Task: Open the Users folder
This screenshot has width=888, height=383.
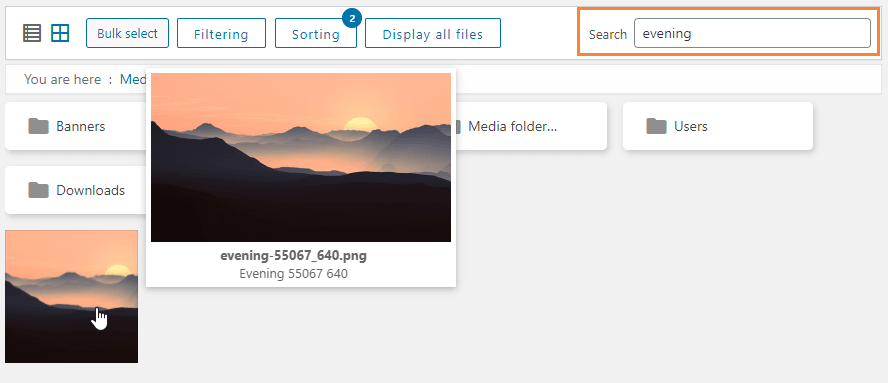Action: coord(718,126)
